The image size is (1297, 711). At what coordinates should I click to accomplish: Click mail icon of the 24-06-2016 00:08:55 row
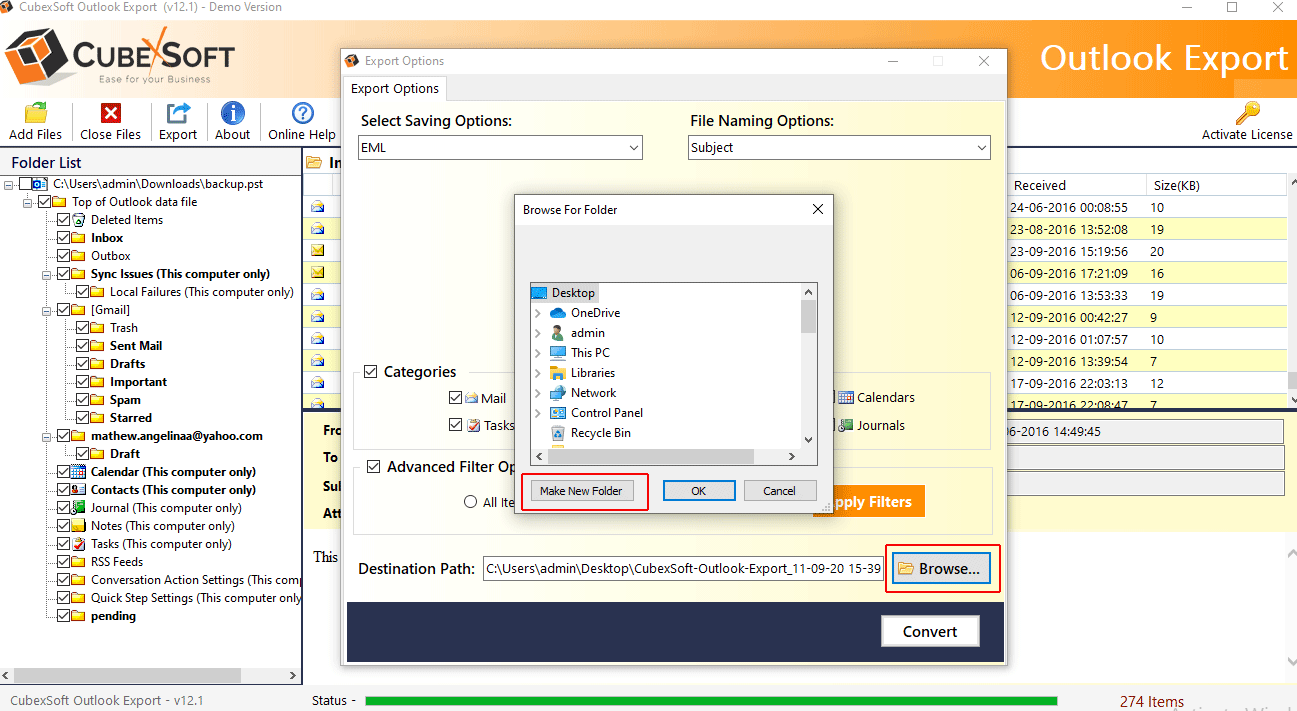318,208
